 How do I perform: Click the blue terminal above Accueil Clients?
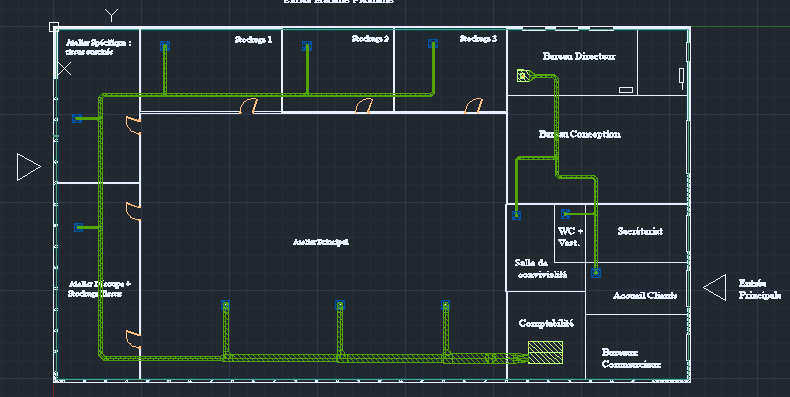point(596,273)
